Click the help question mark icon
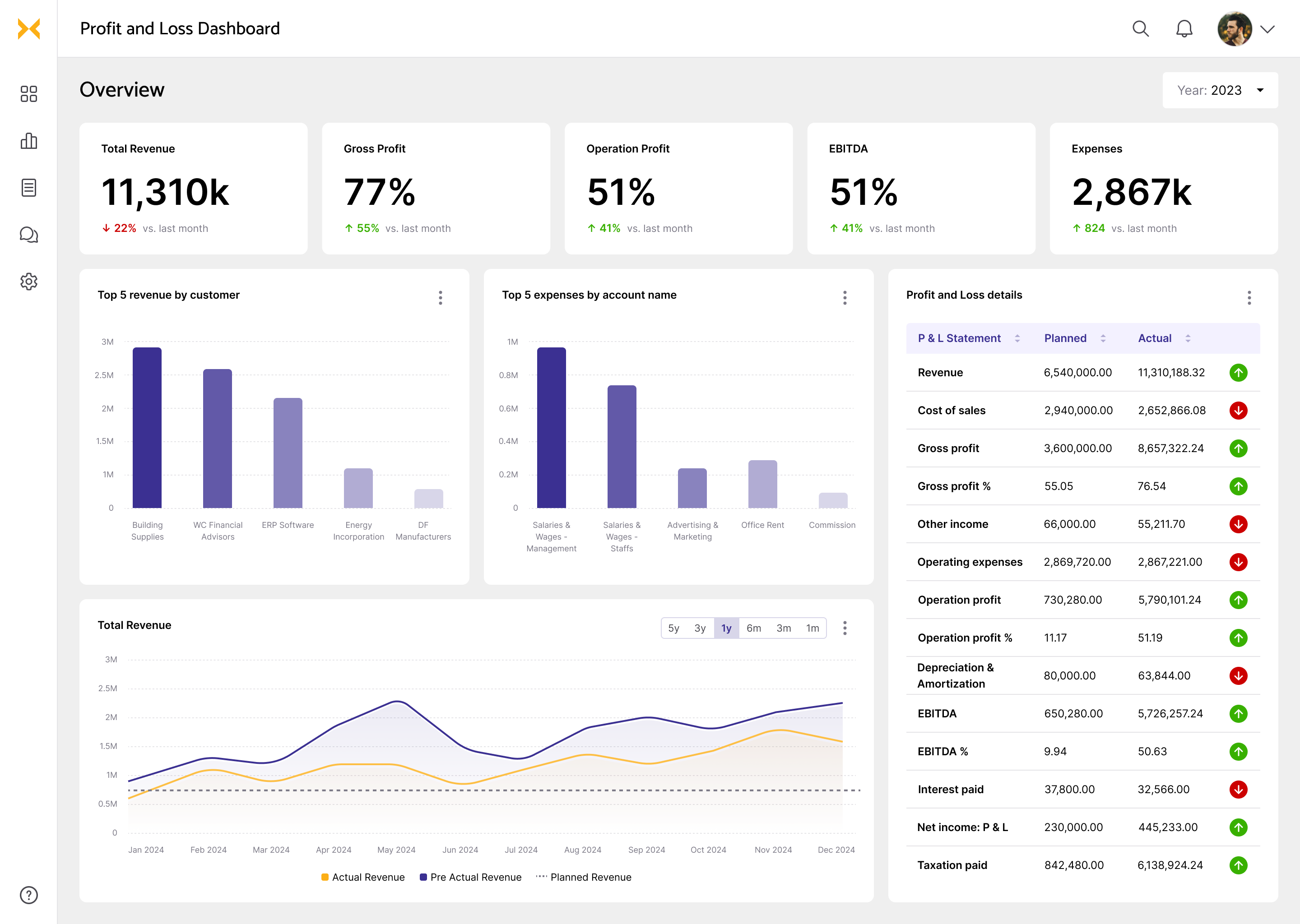 tap(28, 895)
